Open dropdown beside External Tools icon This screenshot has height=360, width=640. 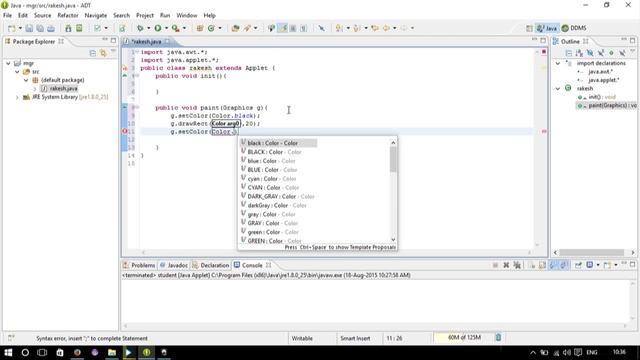coord(184,28)
